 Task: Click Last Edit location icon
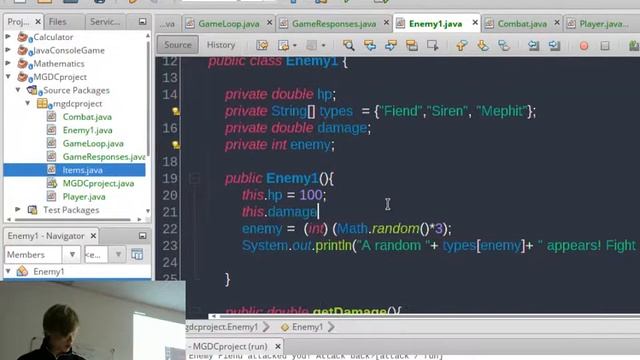(x=262, y=45)
